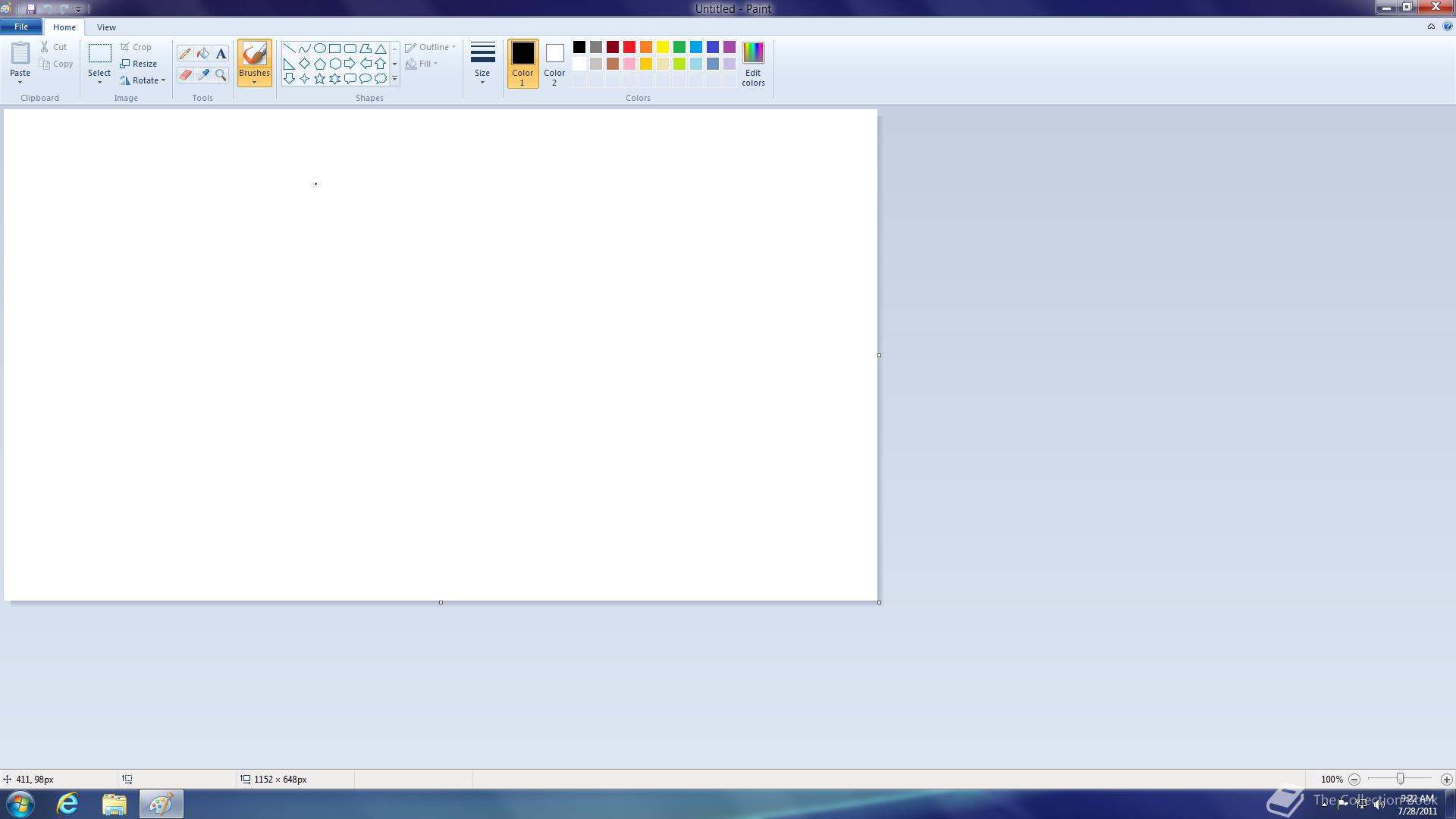
Task: Open the Rotate dropdown
Action: [x=144, y=80]
